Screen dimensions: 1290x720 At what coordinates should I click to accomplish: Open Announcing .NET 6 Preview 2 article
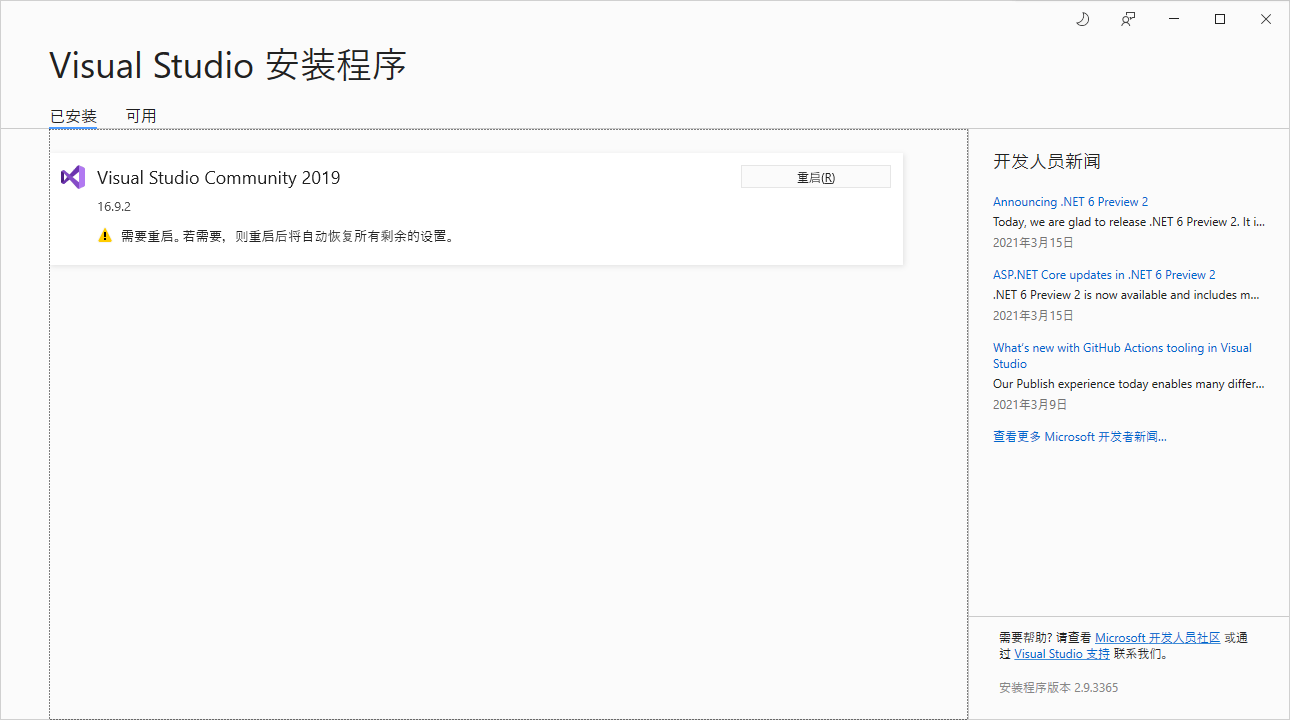(x=1070, y=202)
